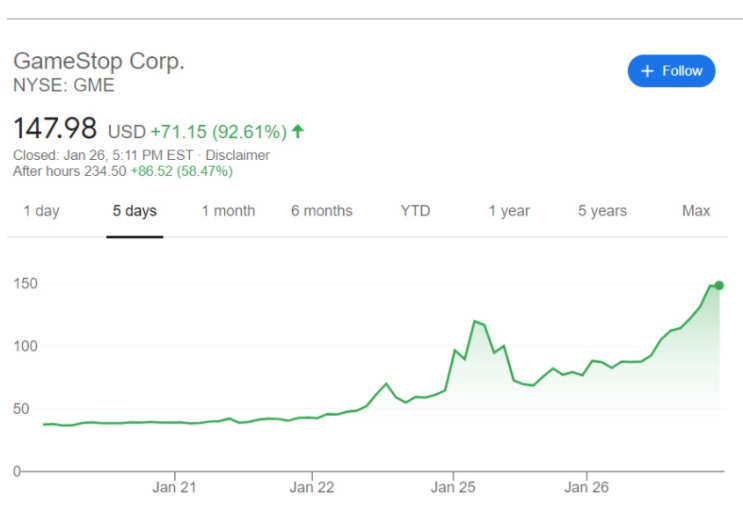
Task: Click the 150 y-axis label
Action: coord(26,283)
